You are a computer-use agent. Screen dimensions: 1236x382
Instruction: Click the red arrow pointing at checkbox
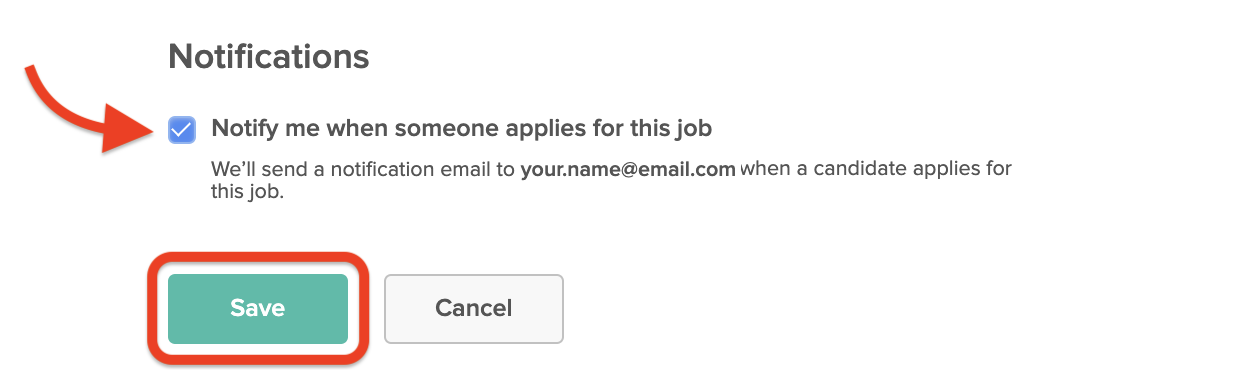tap(87, 108)
